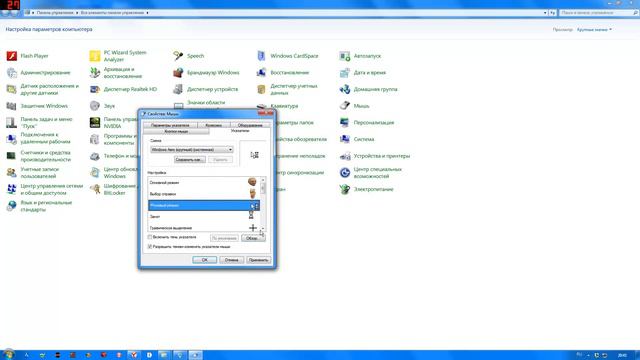
Task: Open Датчик расположения и другие датчики
Action: coord(49,89)
